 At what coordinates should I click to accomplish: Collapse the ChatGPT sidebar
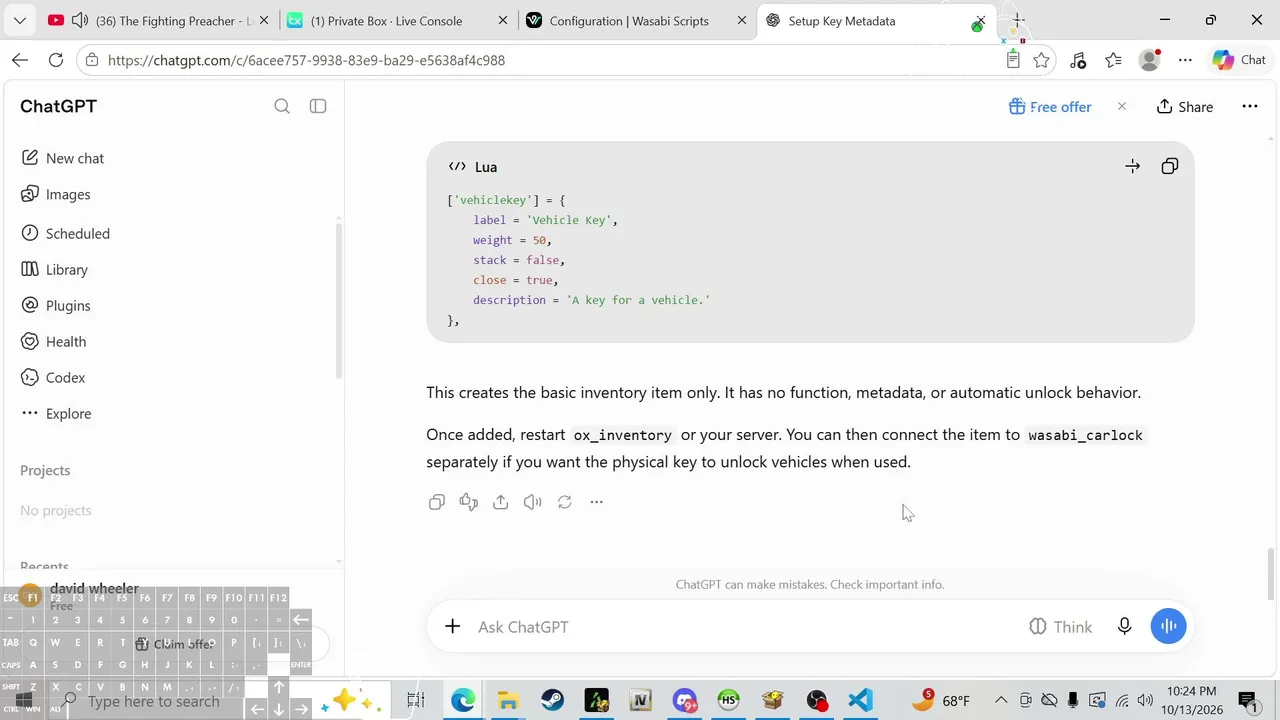(x=318, y=106)
